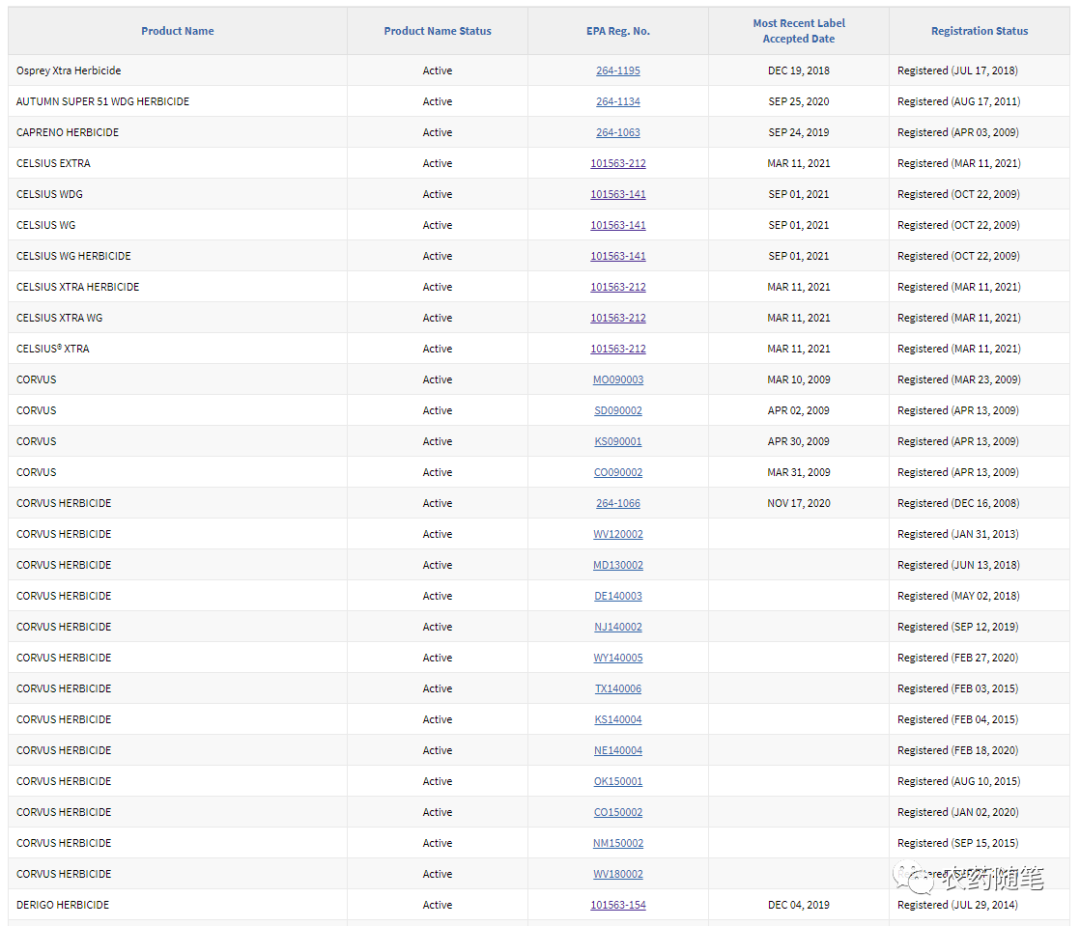Open registration link KS140004

point(618,720)
